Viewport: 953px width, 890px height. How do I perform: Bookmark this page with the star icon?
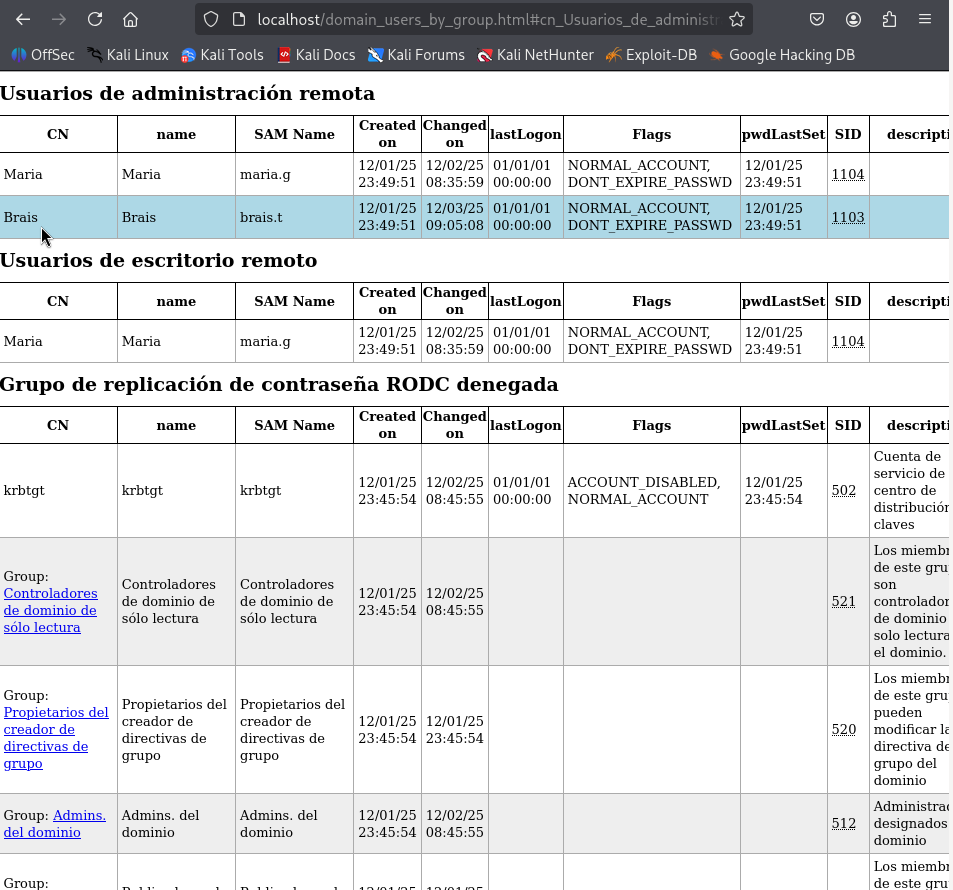(737, 19)
